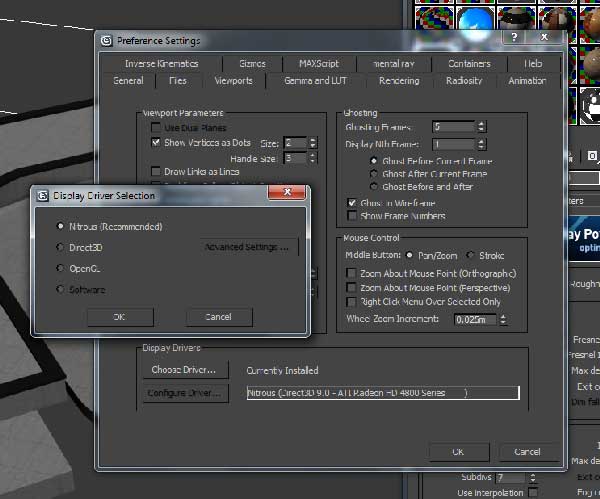
Task: Click the Handle size input field
Action: [295, 158]
